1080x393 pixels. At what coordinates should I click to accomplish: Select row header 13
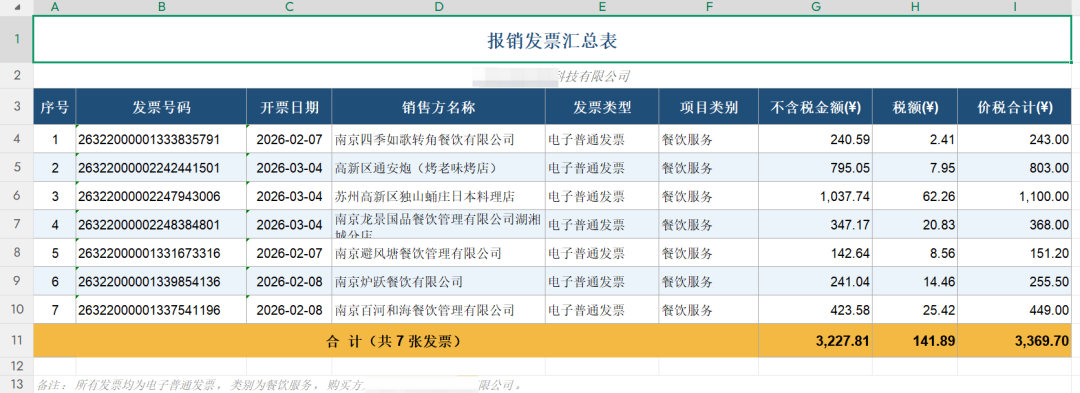17,384
